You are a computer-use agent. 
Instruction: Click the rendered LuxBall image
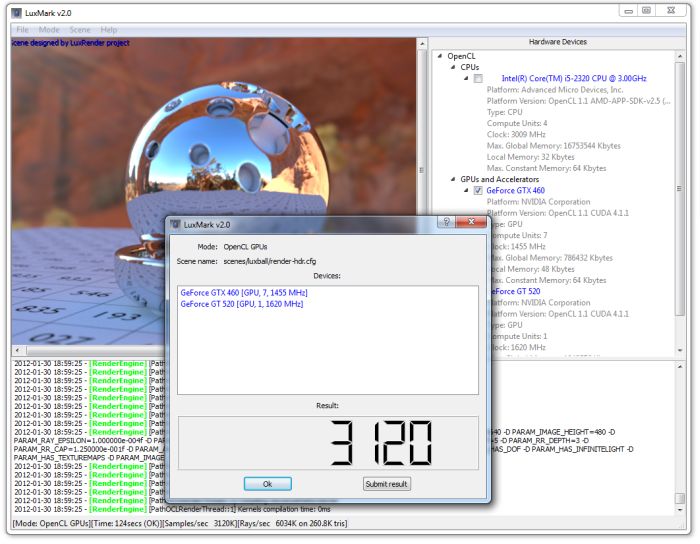pyautogui.click(x=213, y=191)
